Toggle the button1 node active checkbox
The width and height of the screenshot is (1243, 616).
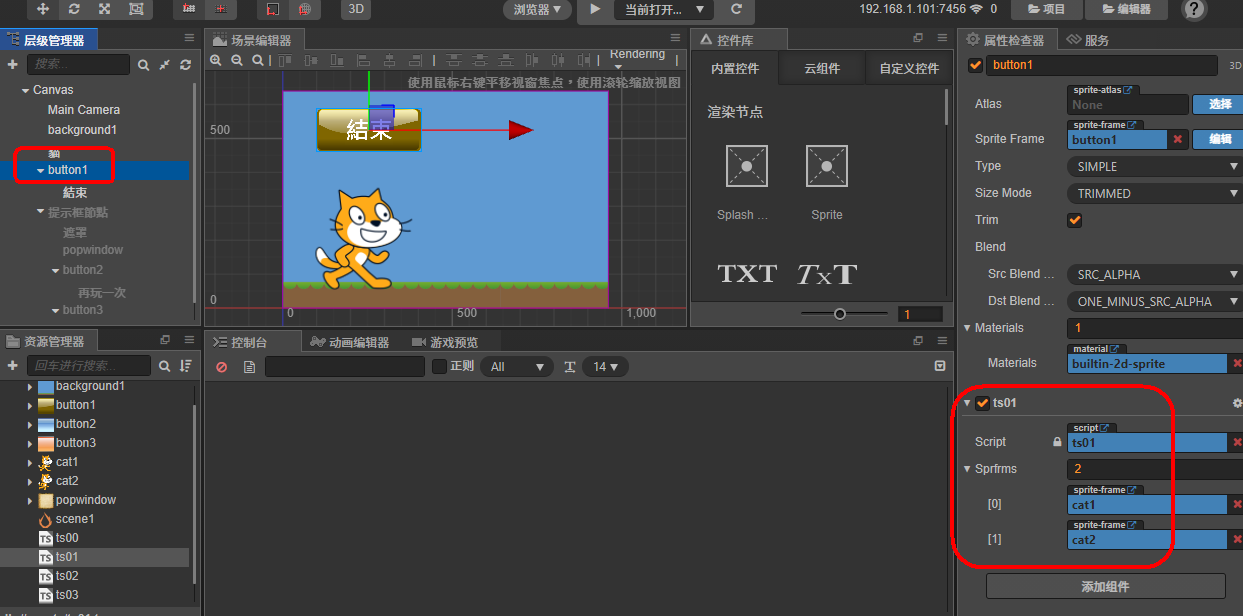[x=975, y=66]
